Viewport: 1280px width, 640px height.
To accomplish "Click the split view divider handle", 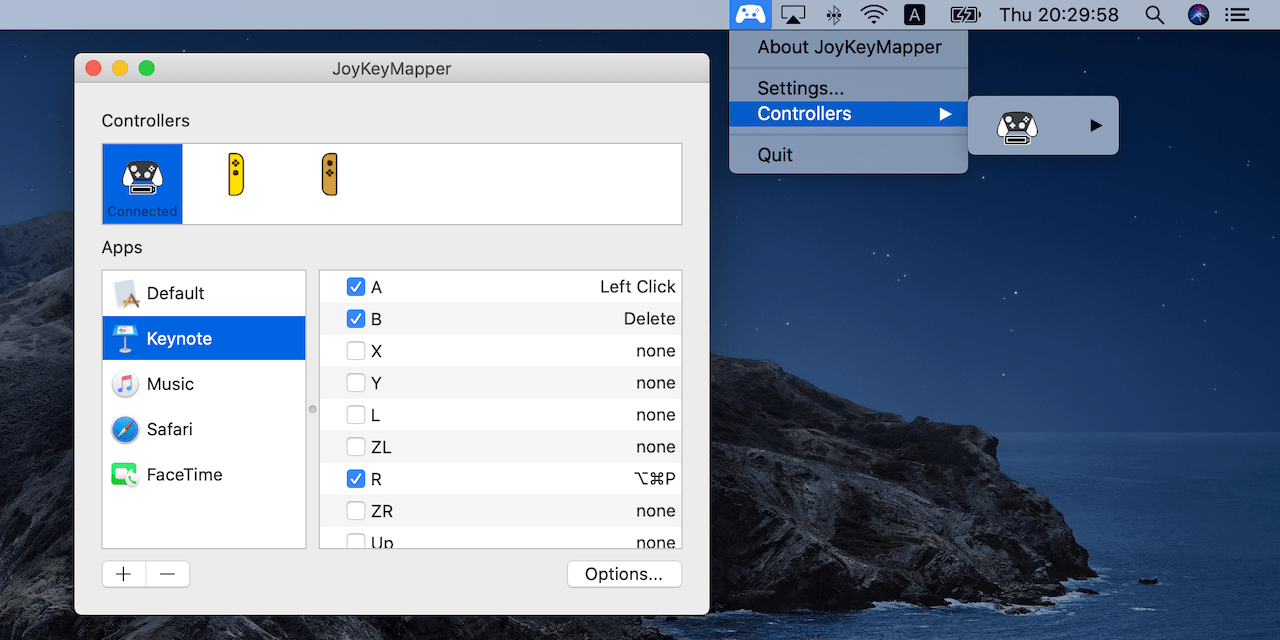I will pos(312,409).
